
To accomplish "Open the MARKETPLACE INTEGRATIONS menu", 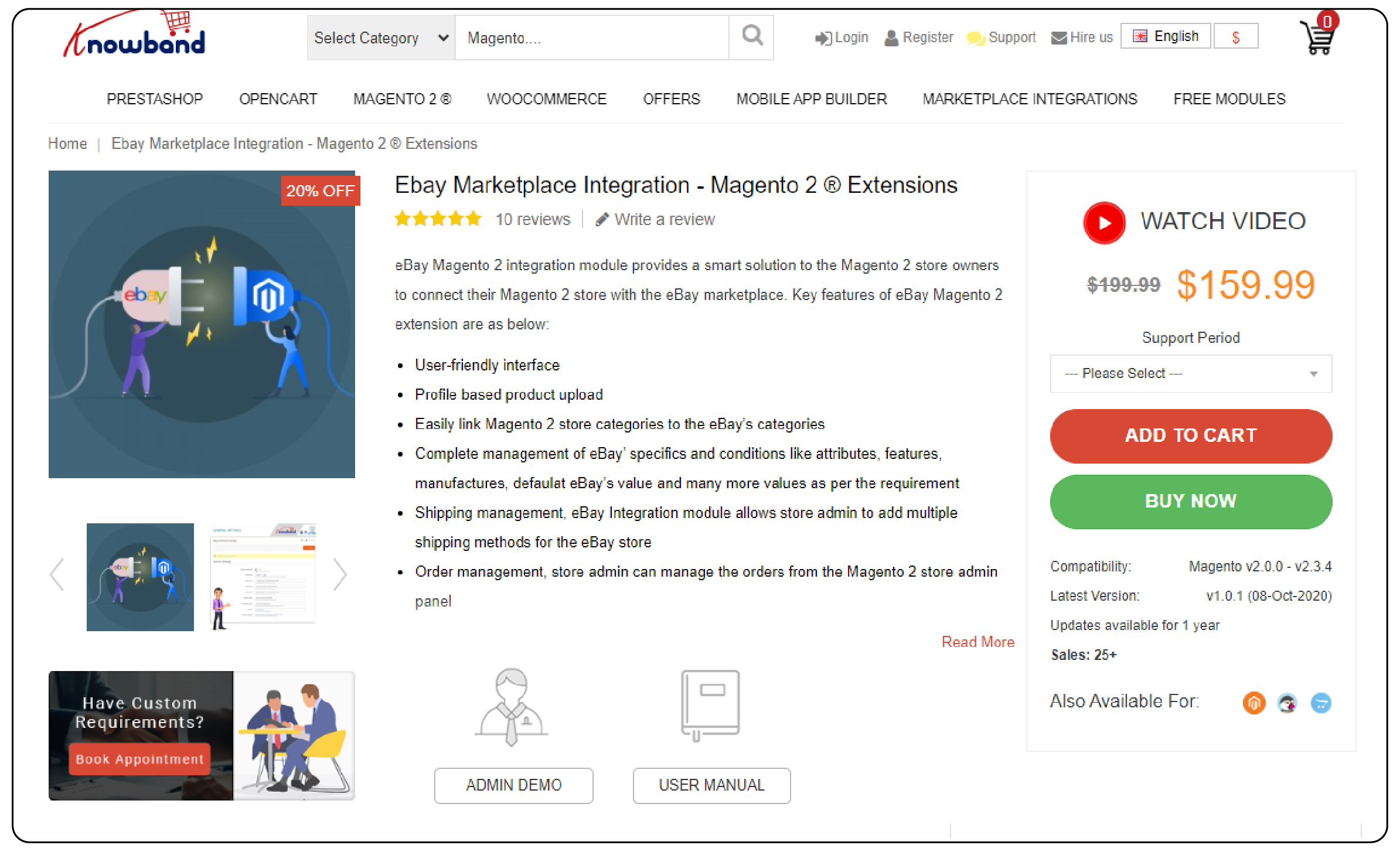I will point(1029,99).
